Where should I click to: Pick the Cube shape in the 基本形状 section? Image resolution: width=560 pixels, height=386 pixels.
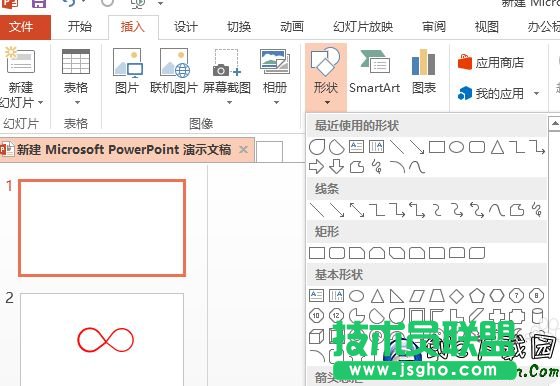click(x=316, y=336)
